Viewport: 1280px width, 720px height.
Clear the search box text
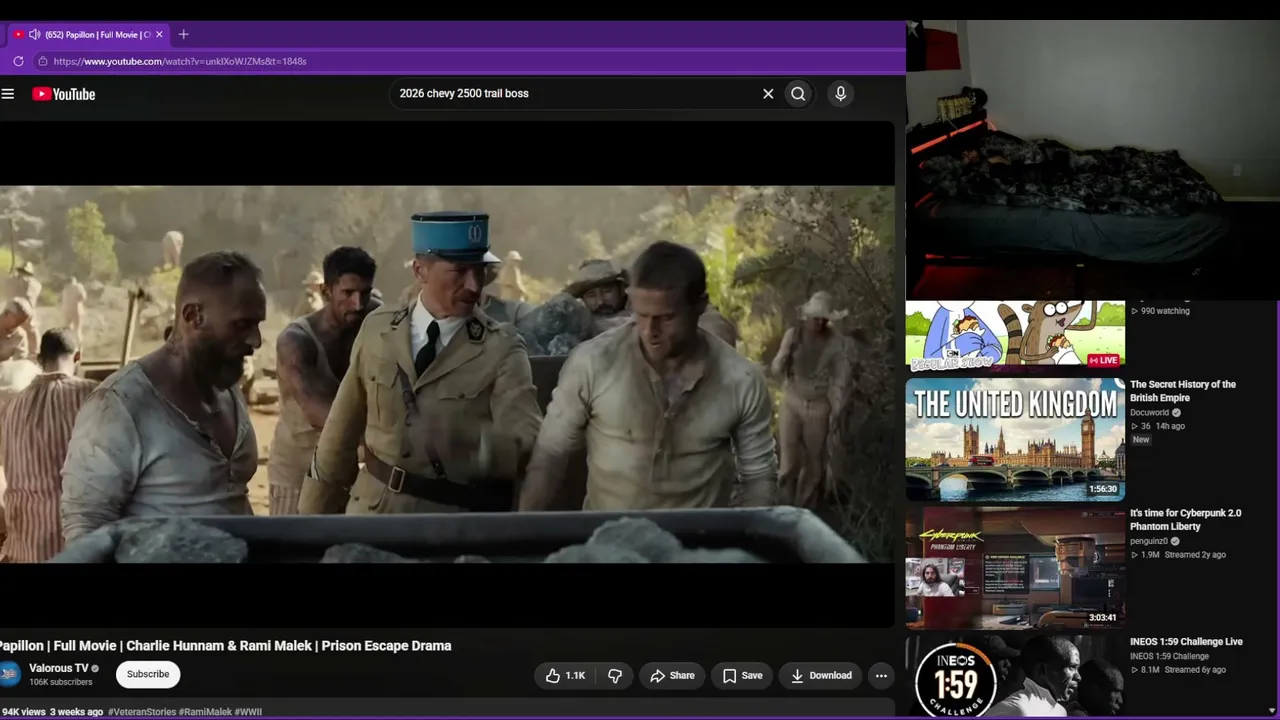coord(768,94)
